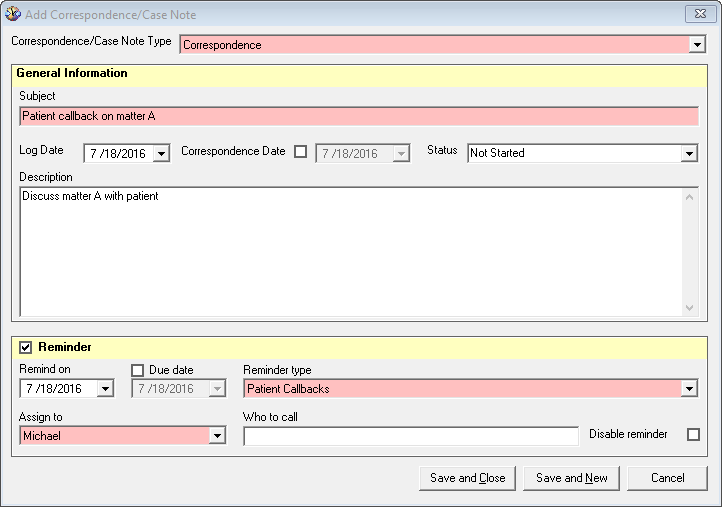
Task: Open the Remind on date dropdown
Action: pos(105,389)
